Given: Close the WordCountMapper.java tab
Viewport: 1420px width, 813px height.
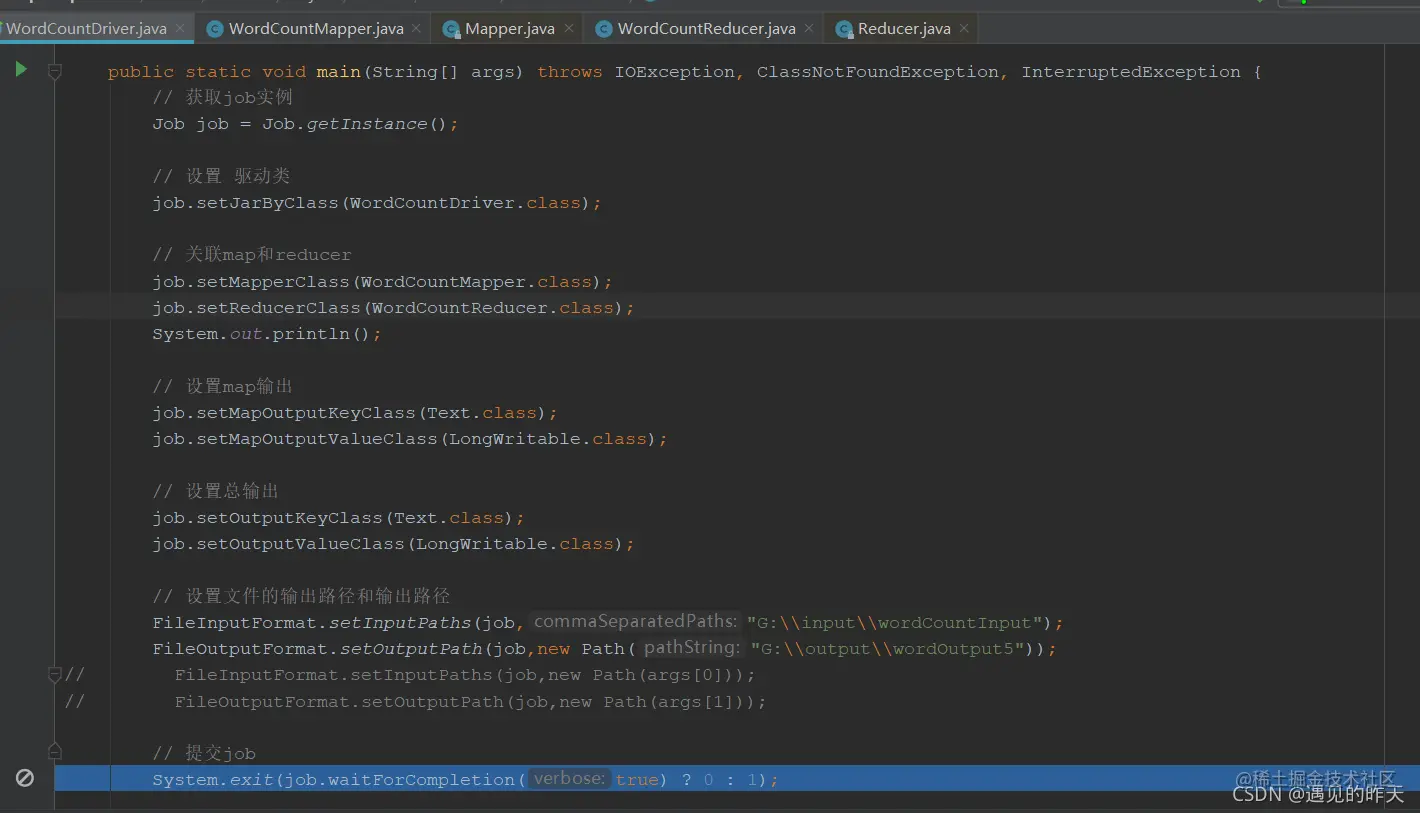Looking at the screenshot, I should coord(417,29).
